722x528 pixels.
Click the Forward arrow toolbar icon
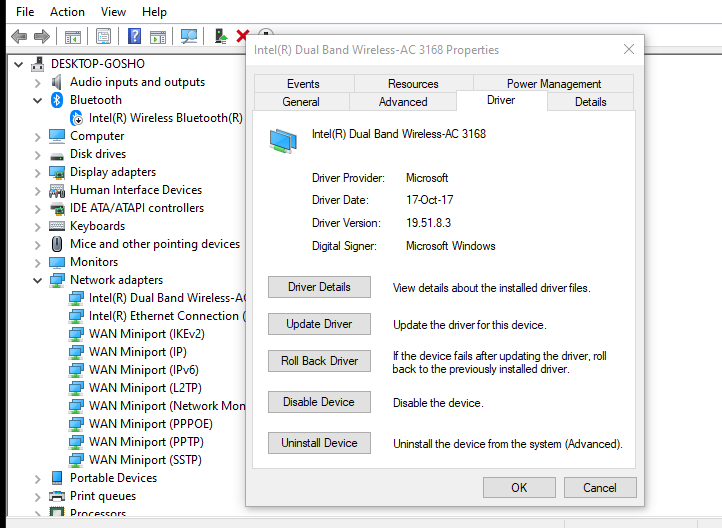[x=42, y=36]
